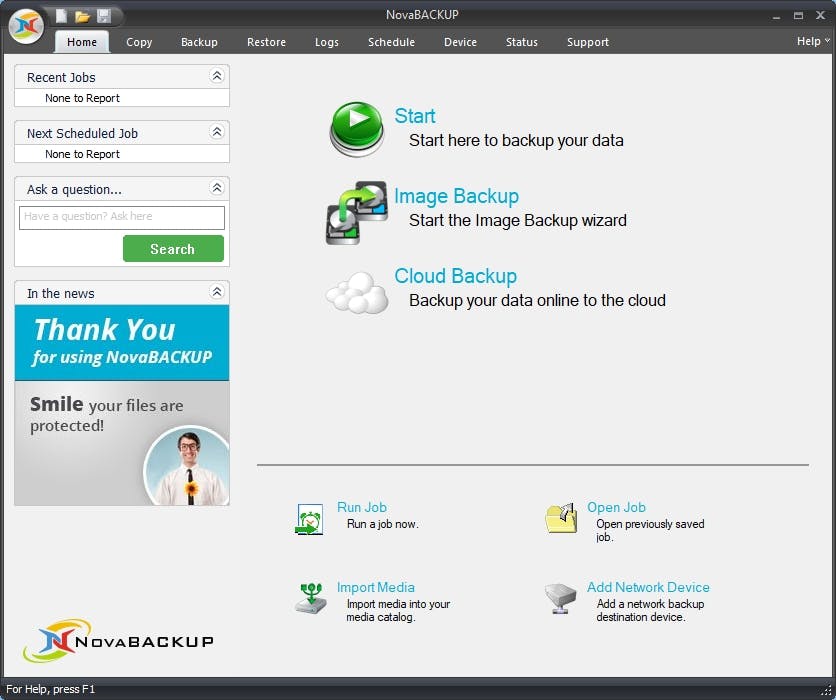
Task: Click the Cloud Backup cloud icon
Action: pyautogui.click(x=357, y=292)
